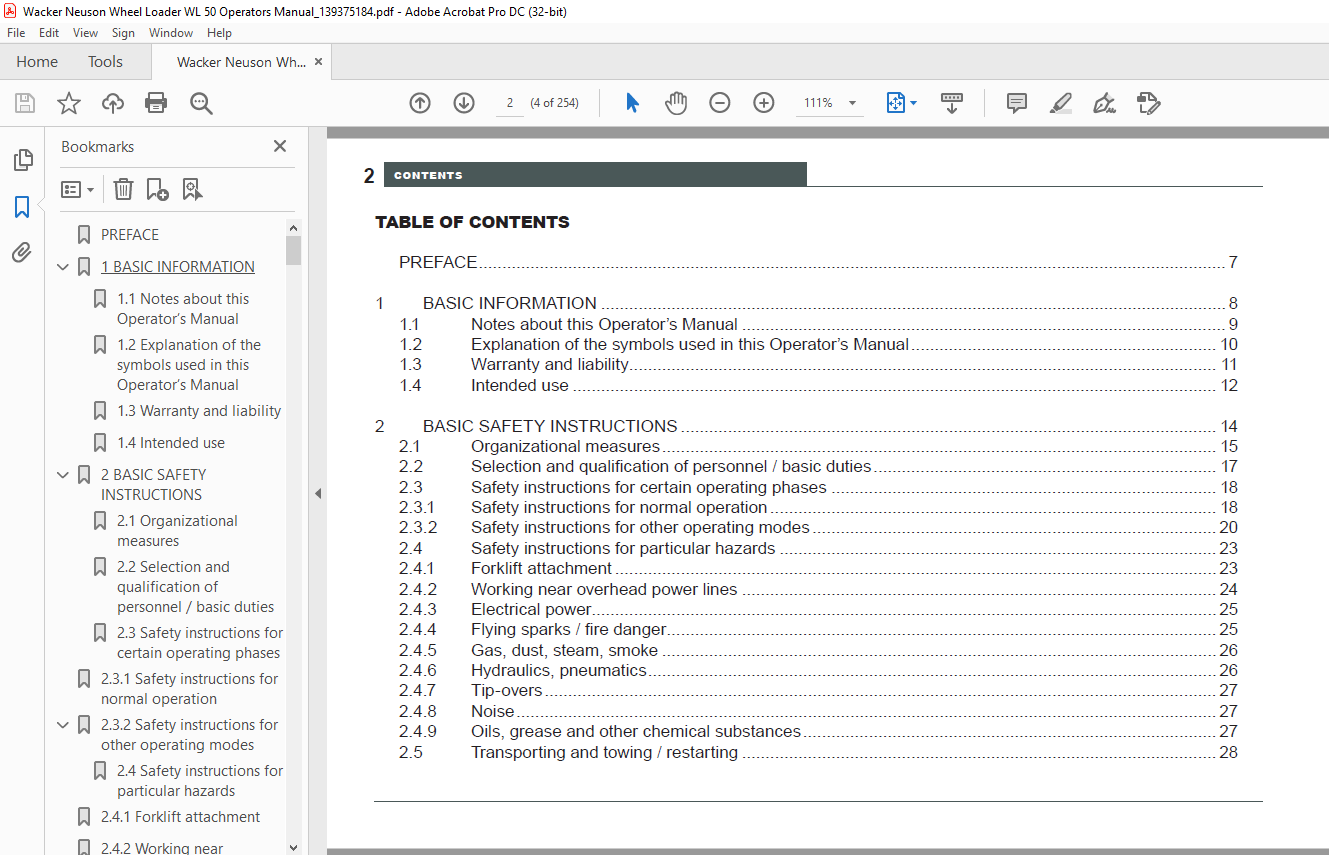The image size is (1329, 855).
Task: Open the Sign document pen tool
Action: click(x=1105, y=103)
